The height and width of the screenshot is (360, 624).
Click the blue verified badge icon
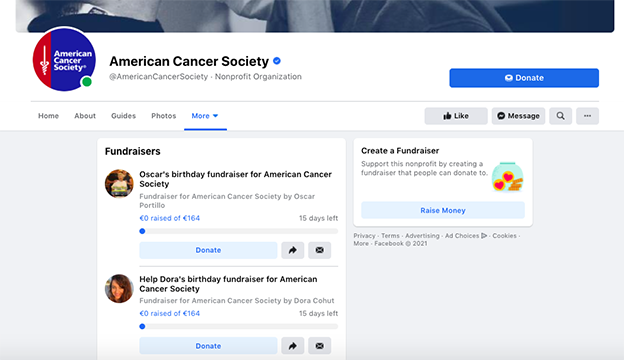click(x=277, y=61)
